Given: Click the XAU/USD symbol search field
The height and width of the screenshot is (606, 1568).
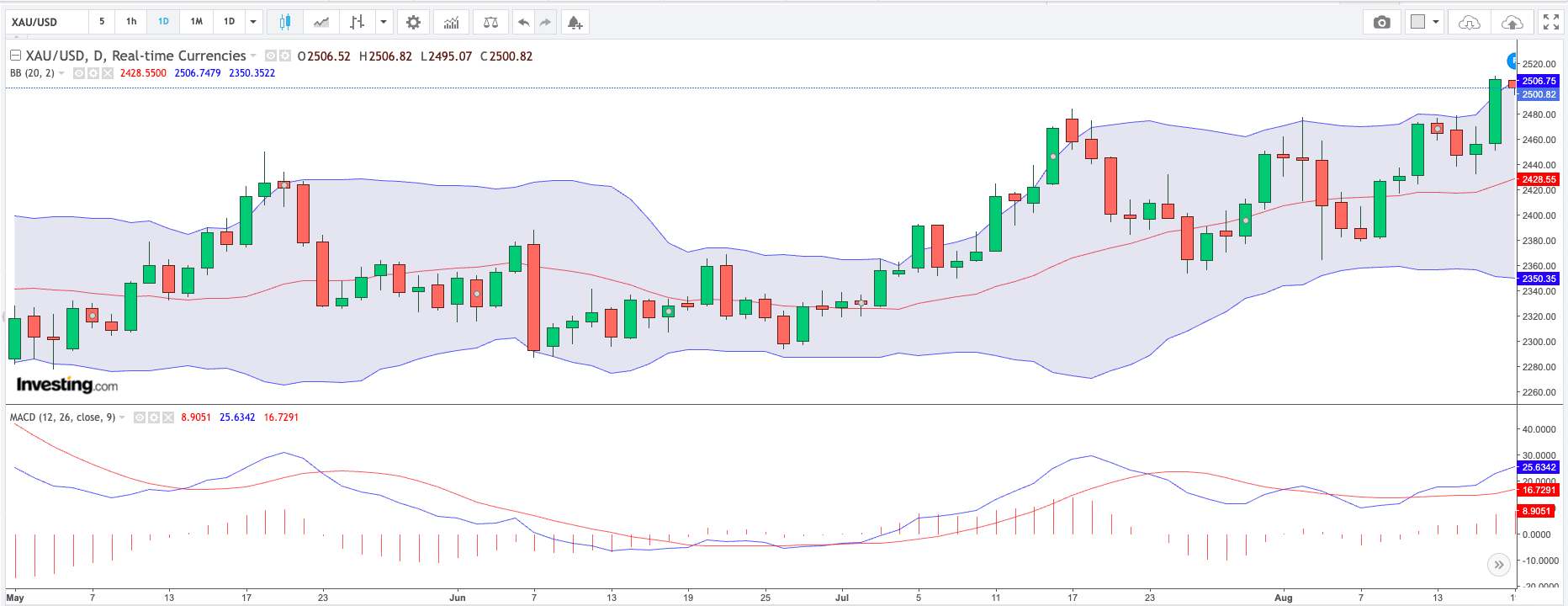Looking at the screenshot, I should 46,22.
